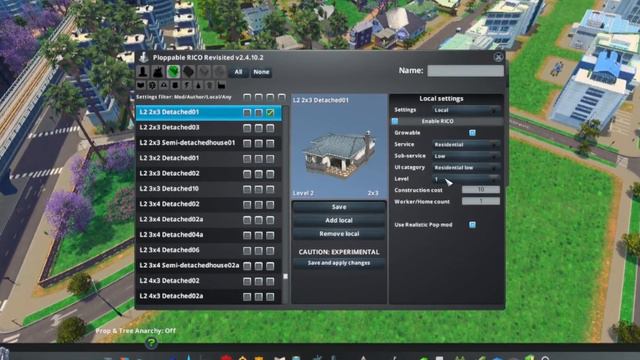Select the sixth greyed-out category filter icon
The image size is (640, 360).
pyautogui.click(x=220, y=72)
